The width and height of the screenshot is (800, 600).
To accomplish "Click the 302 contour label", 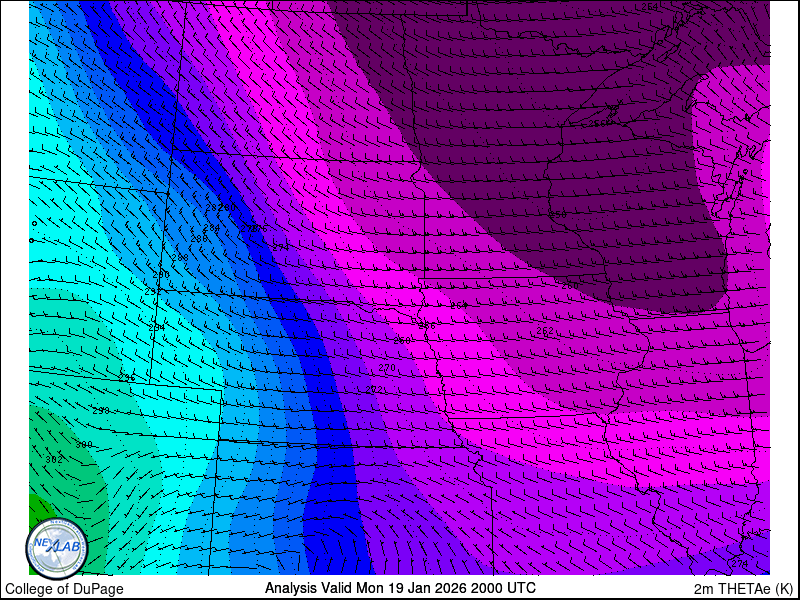I will pos(54,460).
